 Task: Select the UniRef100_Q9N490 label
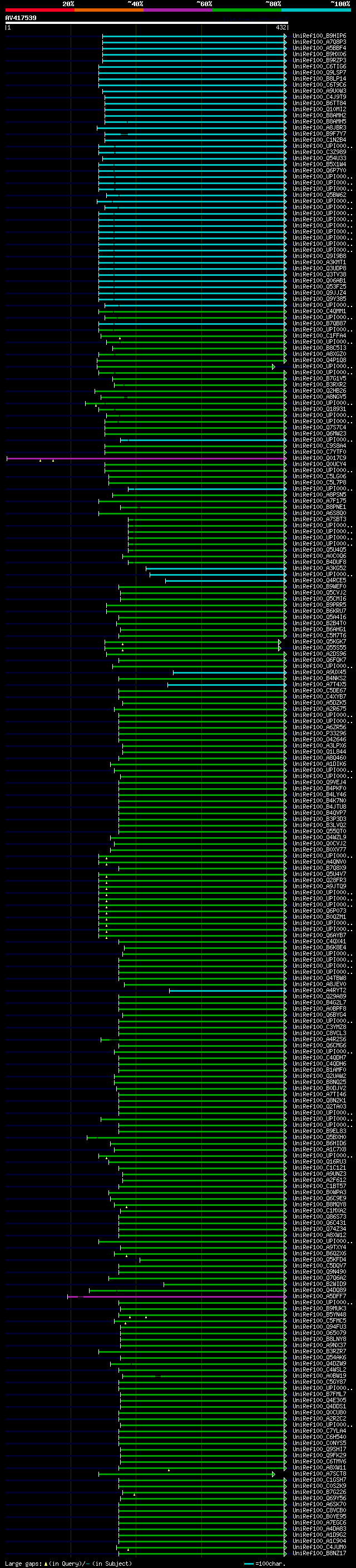(x=319, y=1272)
